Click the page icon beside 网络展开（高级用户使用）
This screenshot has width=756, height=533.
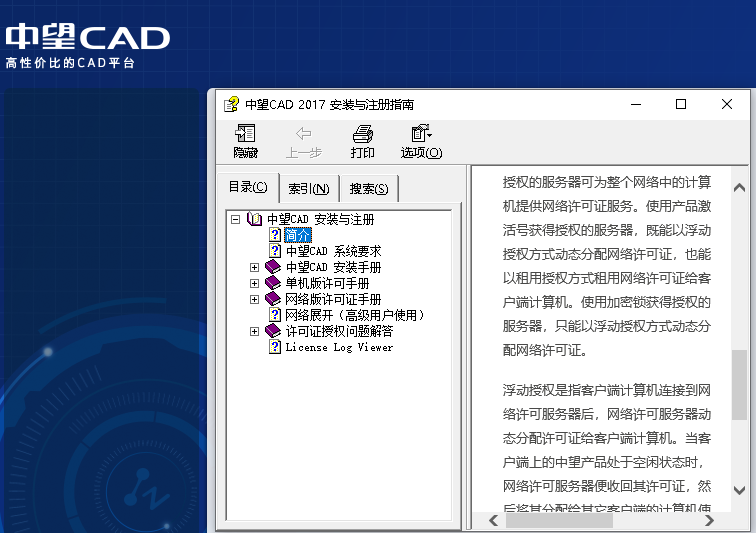tap(275, 315)
